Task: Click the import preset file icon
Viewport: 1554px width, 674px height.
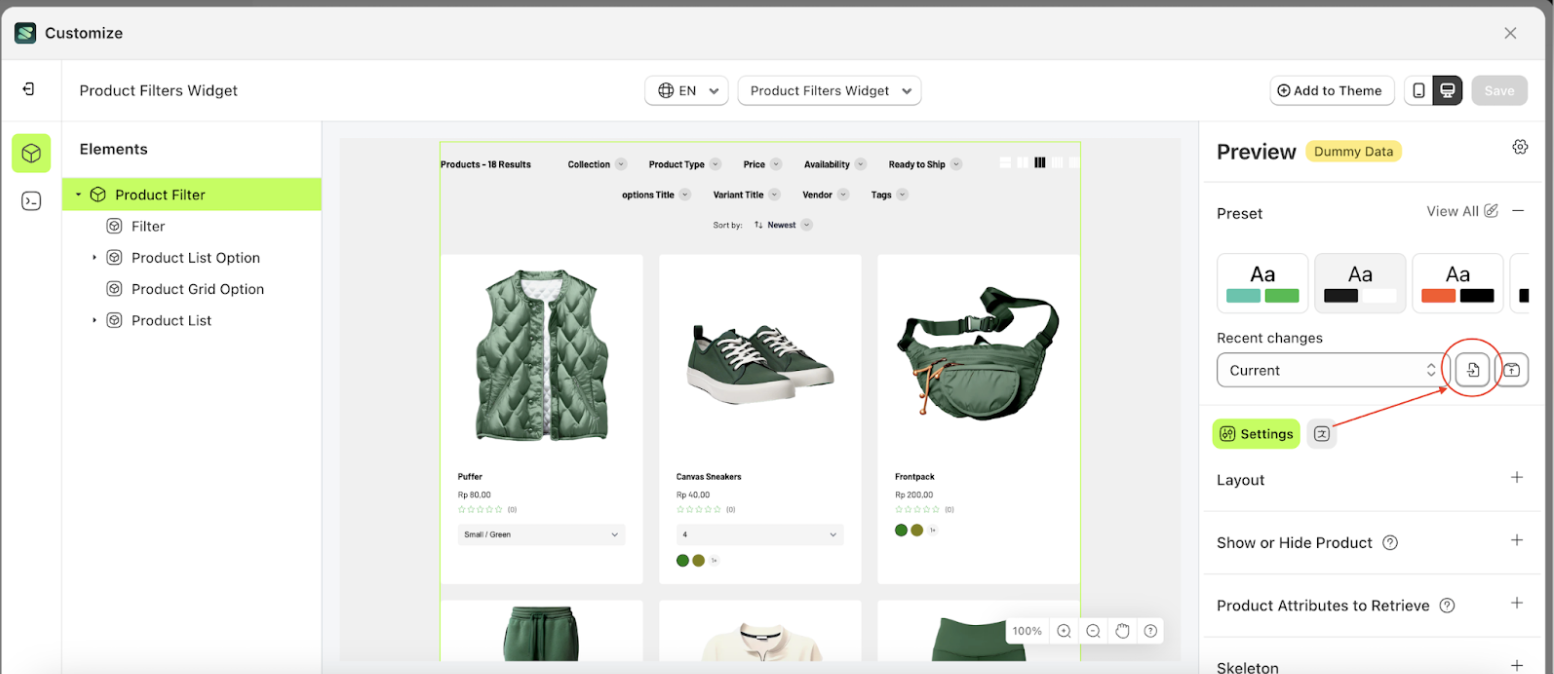Action: (1472, 370)
